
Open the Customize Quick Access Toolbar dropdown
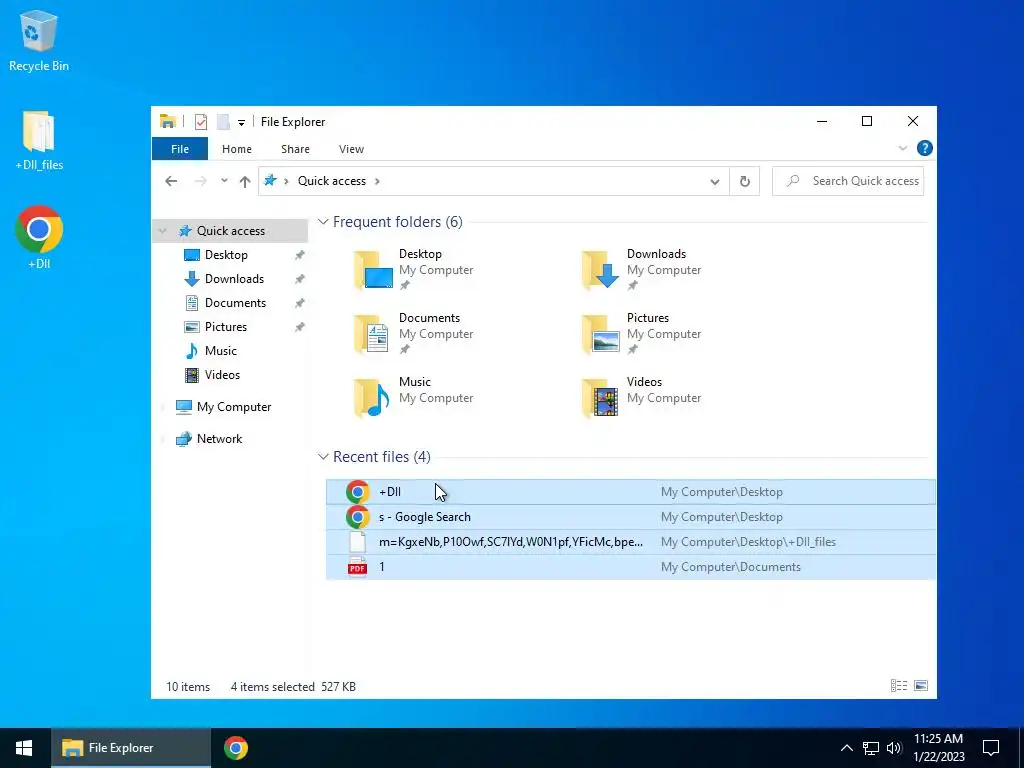coord(241,122)
